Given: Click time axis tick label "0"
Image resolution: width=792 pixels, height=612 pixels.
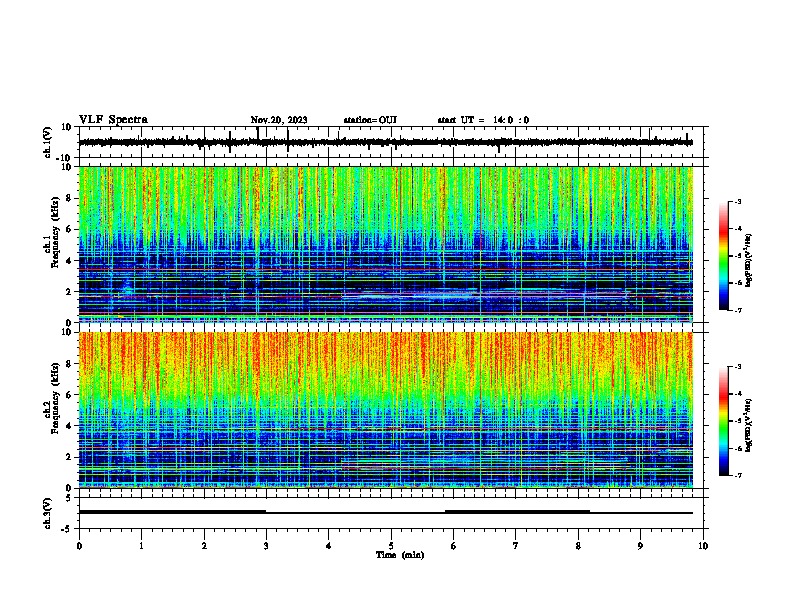Looking at the screenshot, I should click(x=79, y=546).
